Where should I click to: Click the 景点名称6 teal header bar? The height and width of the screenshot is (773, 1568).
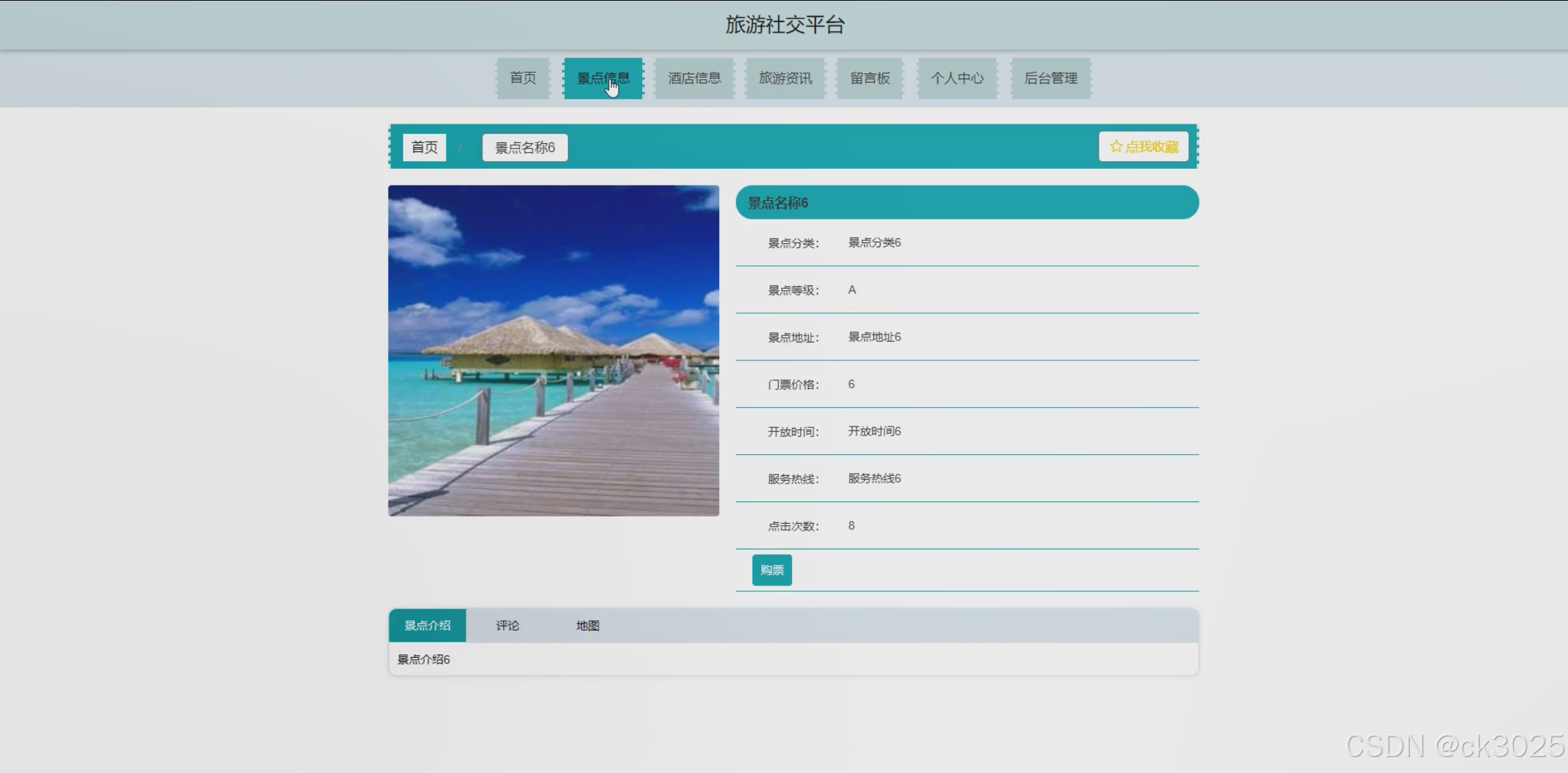966,202
